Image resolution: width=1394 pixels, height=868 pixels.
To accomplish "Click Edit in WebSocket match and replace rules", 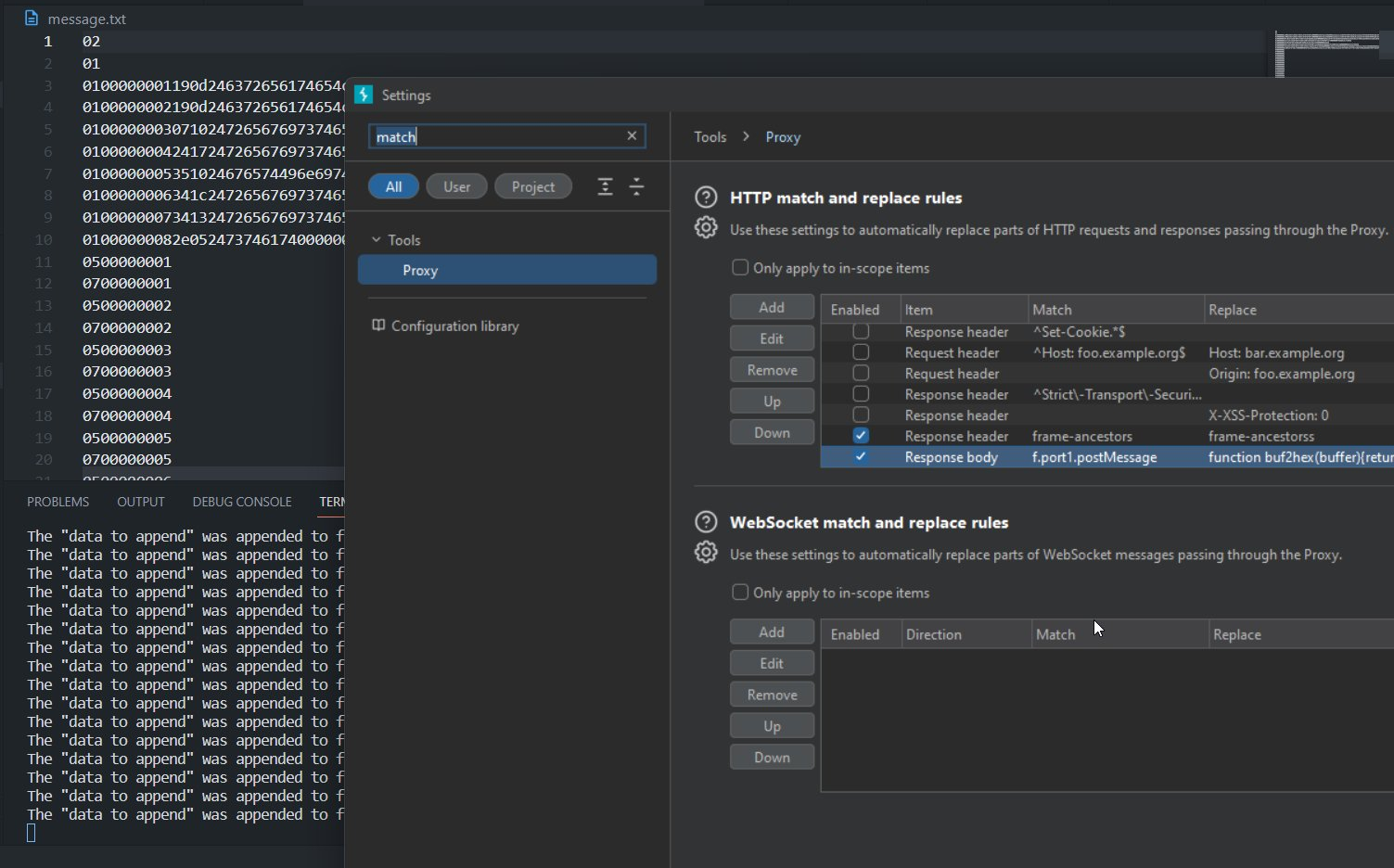I will pos(772,663).
